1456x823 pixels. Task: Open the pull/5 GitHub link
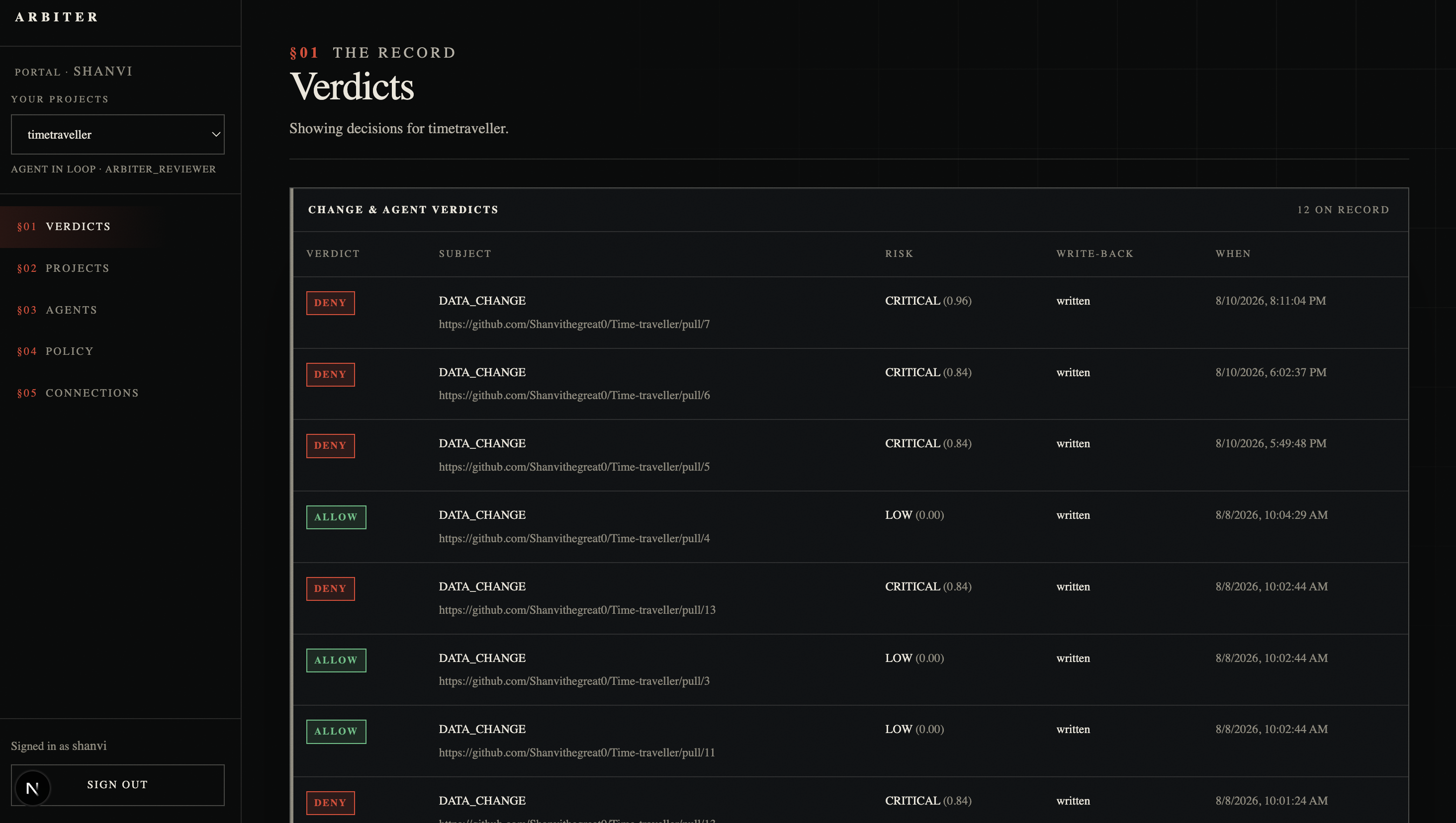[574, 467]
